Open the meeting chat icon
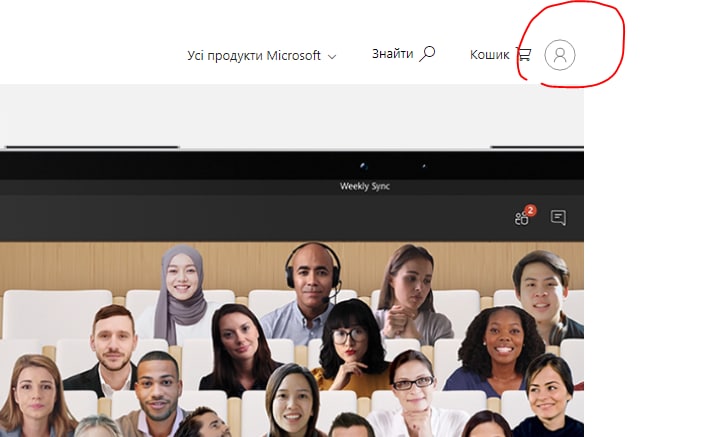Image resolution: width=702 pixels, height=437 pixels. (x=558, y=218)
